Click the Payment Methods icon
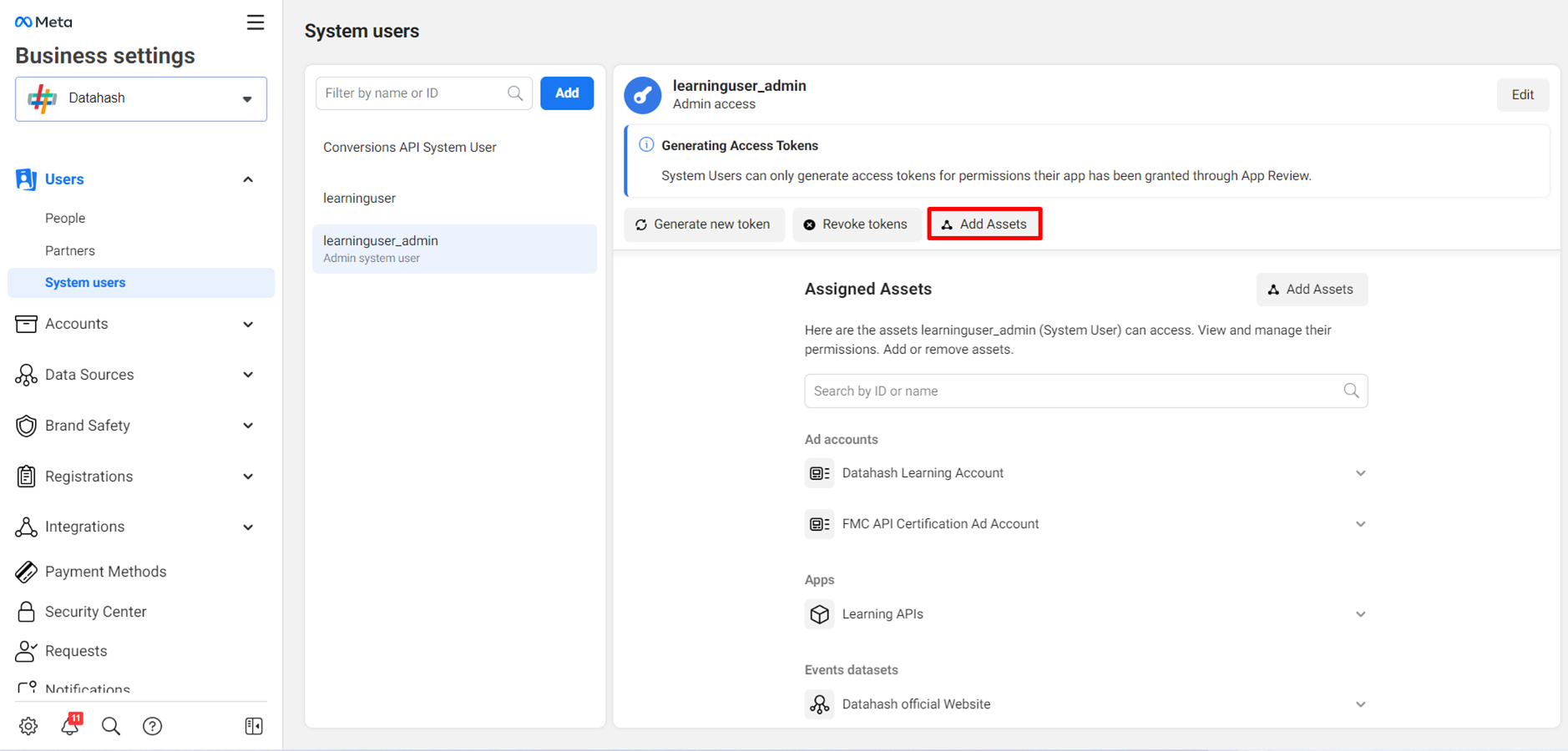The width and height of the screenshot is (1568, 751). [x=26, y=572]
